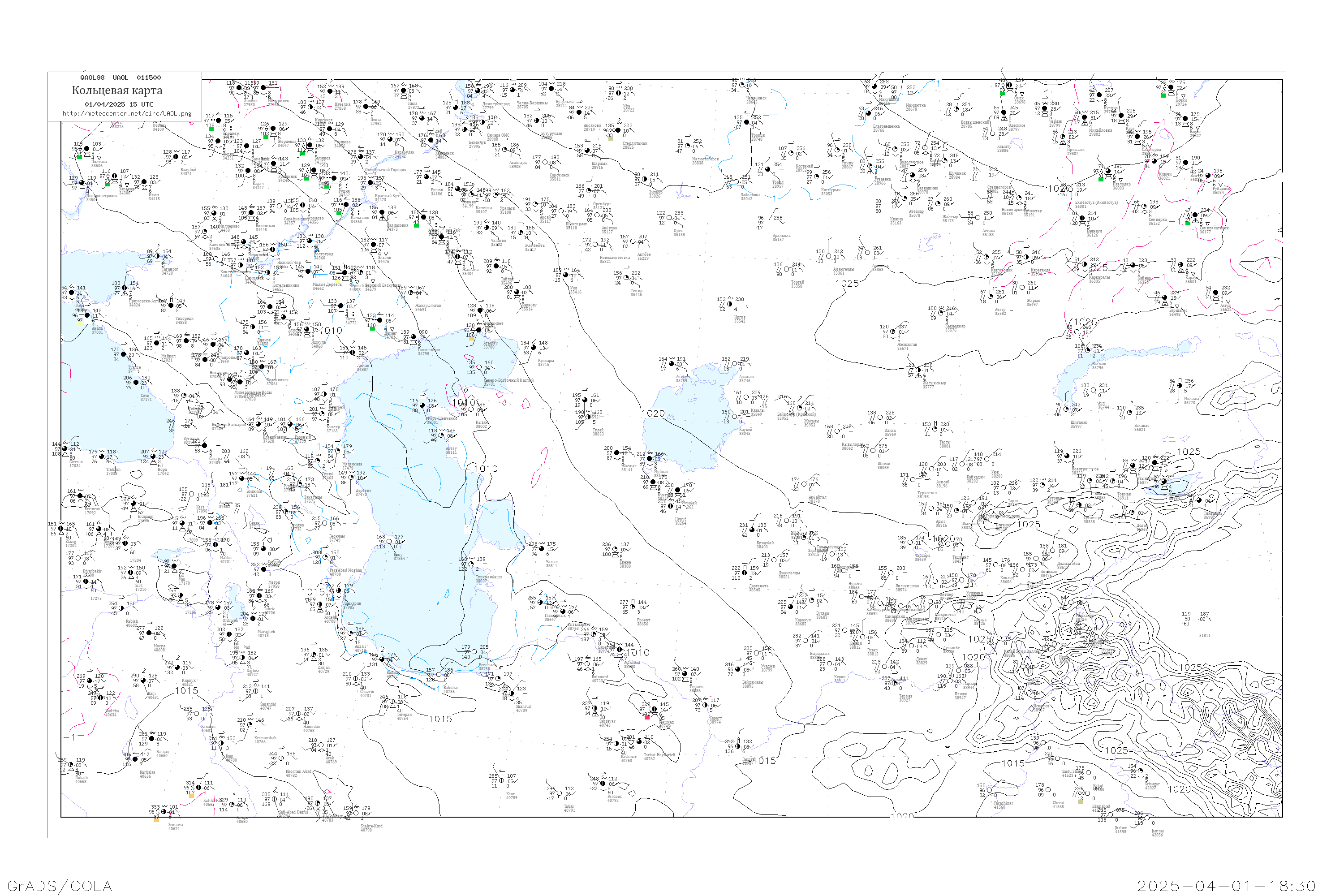Click the Sabzevar 40743 station label
The image size is (1344, 896).
tap(607, 723)
